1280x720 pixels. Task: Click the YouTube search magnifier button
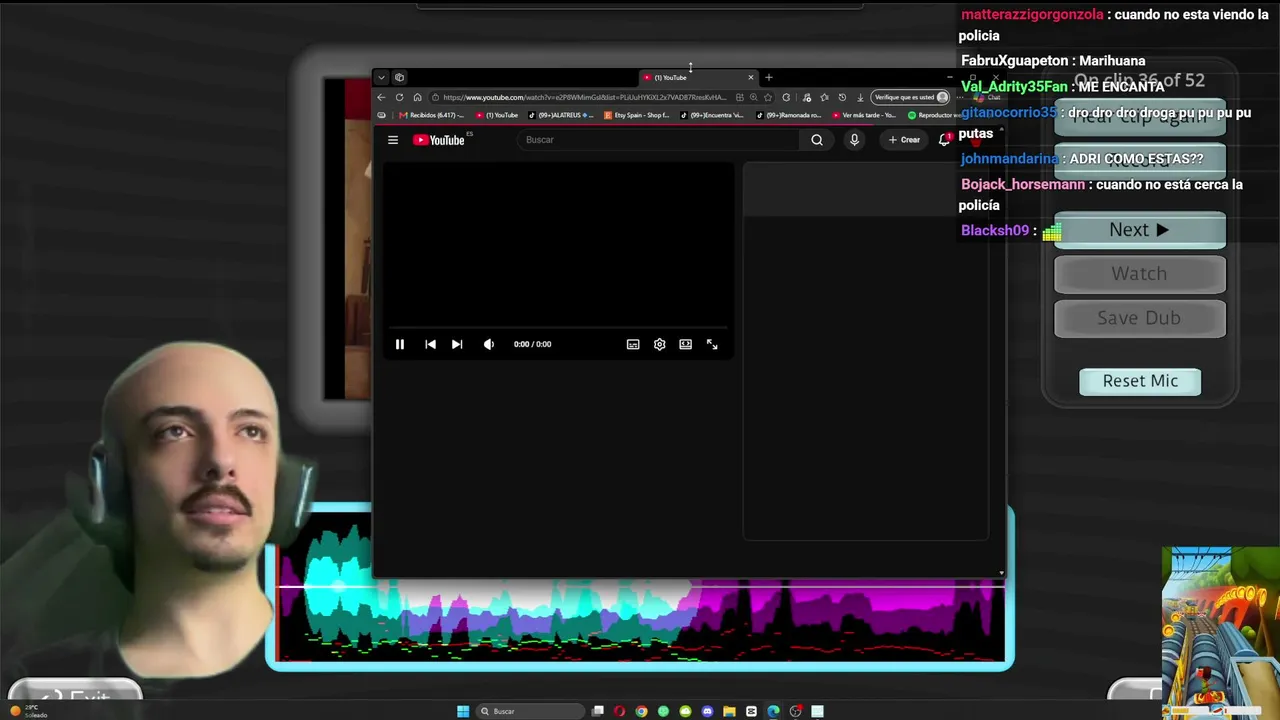pos(817,140)
